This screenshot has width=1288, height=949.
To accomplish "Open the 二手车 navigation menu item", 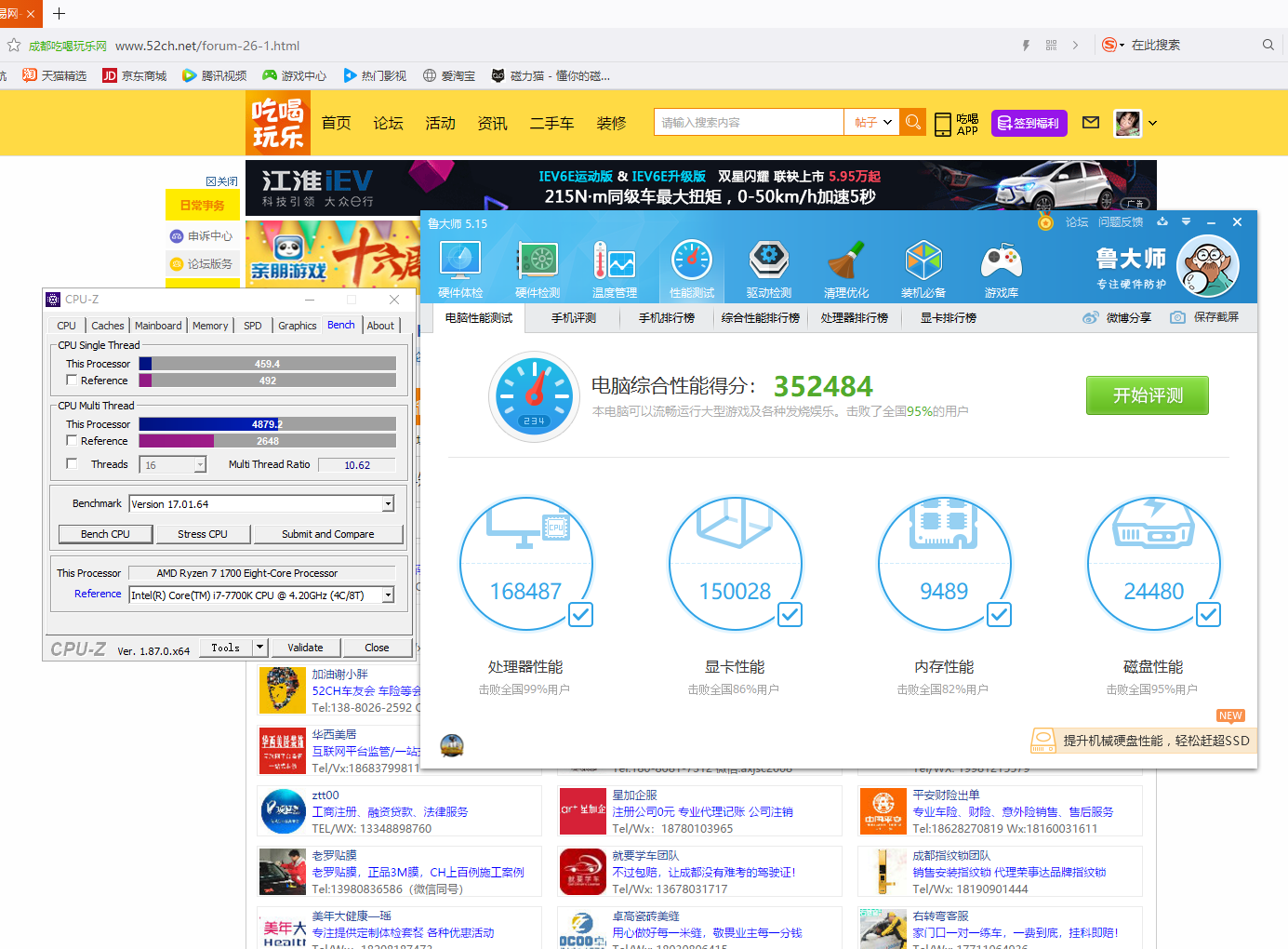I will click(551, 123).
